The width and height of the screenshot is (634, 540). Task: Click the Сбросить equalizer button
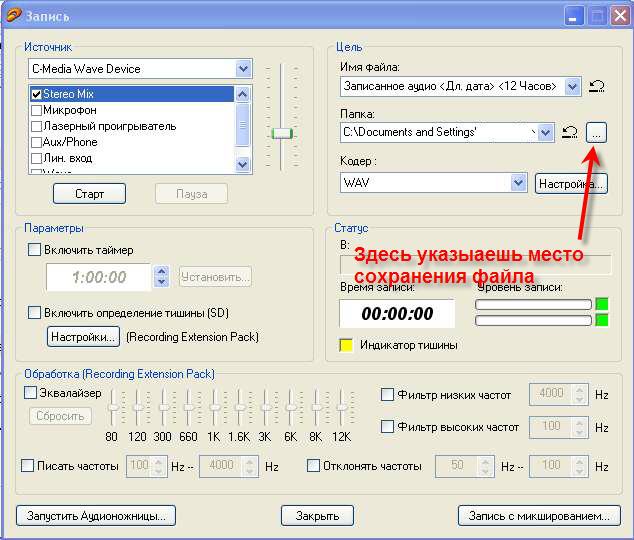pos(60,416)
